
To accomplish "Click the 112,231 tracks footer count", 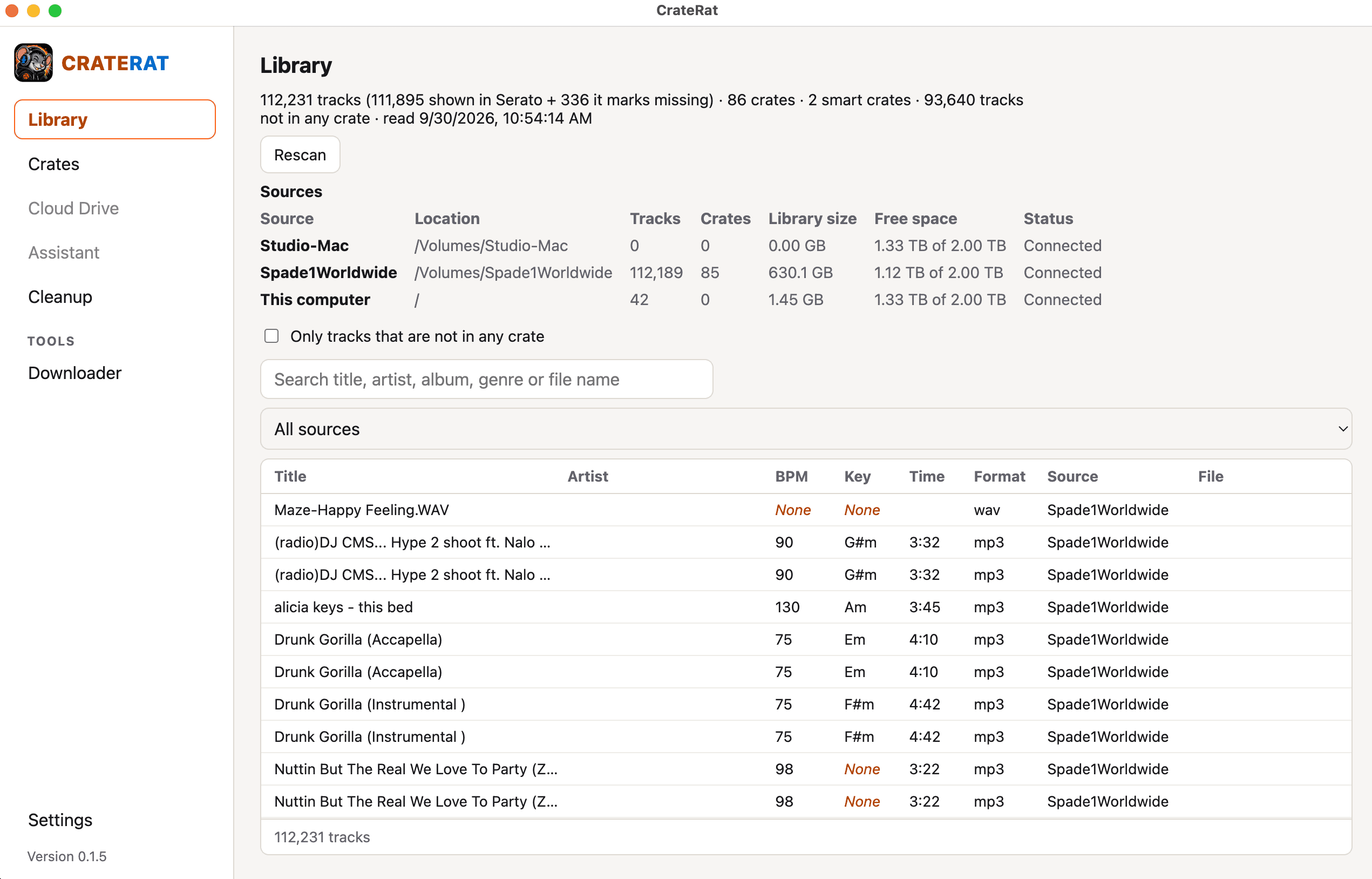I will pos(322,837).
